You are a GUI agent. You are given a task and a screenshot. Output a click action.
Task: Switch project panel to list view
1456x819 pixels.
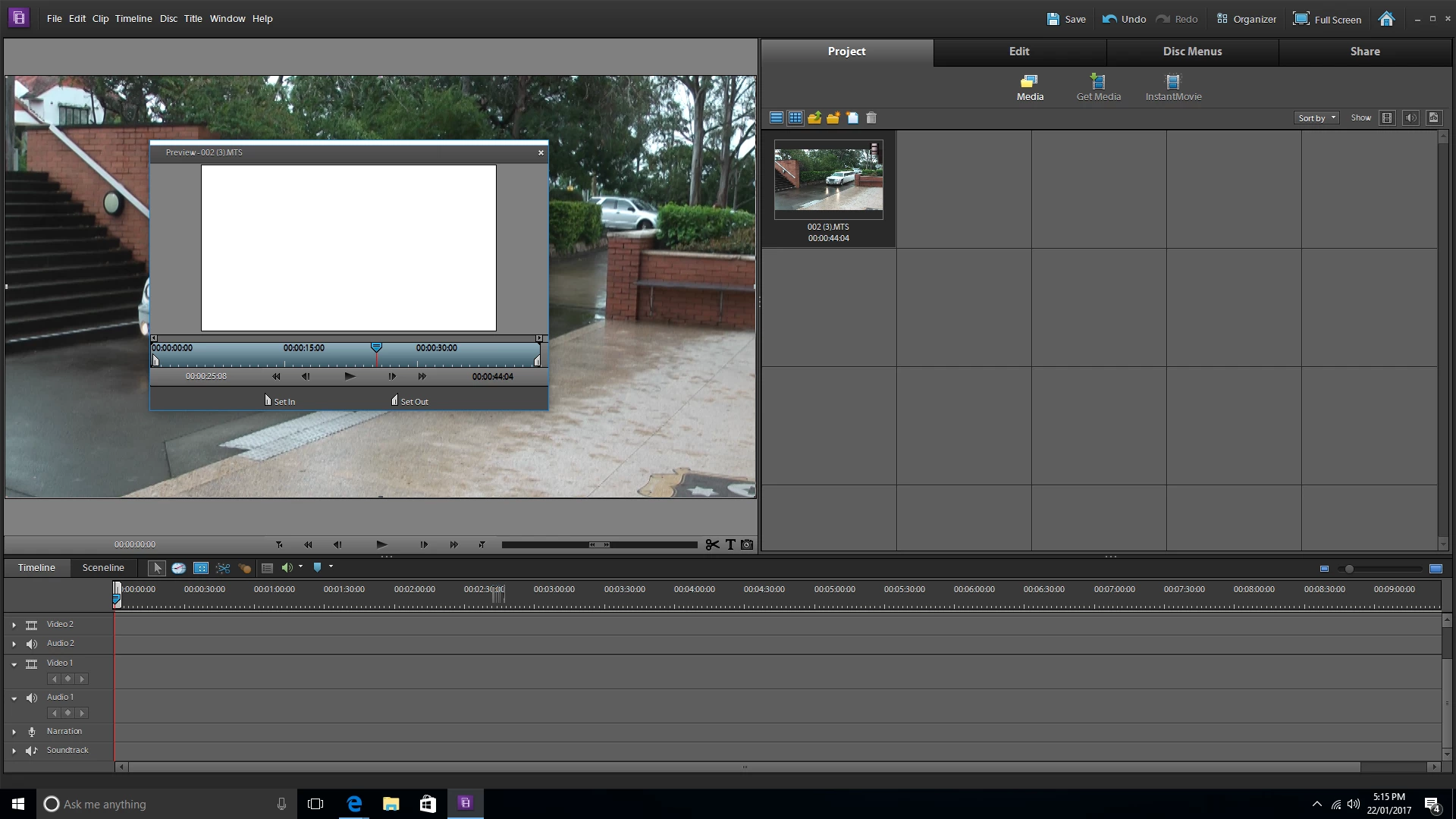(777, 118)
